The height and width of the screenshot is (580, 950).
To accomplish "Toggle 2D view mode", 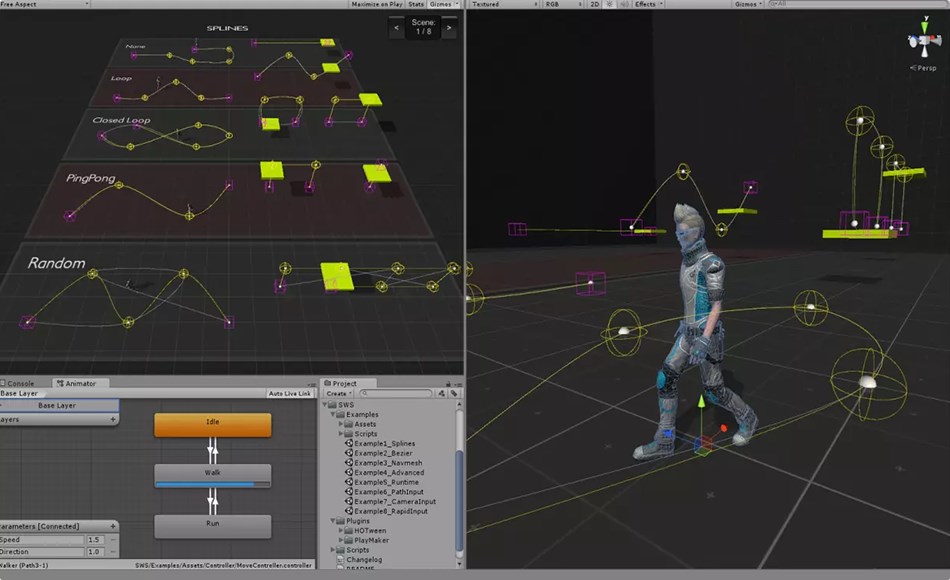I will coord(595,4).
